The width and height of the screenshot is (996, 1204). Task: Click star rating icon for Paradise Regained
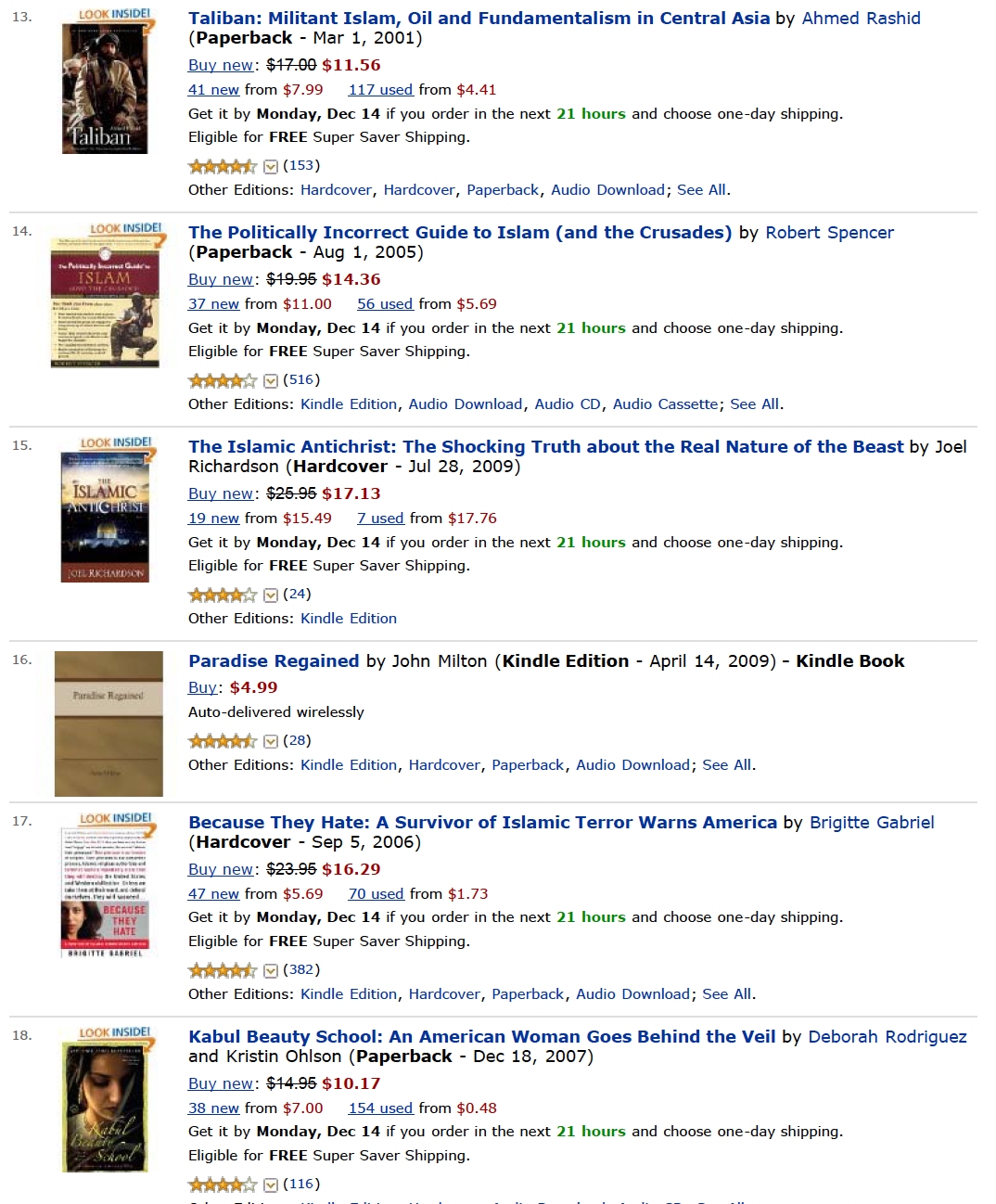coord(222,741)
